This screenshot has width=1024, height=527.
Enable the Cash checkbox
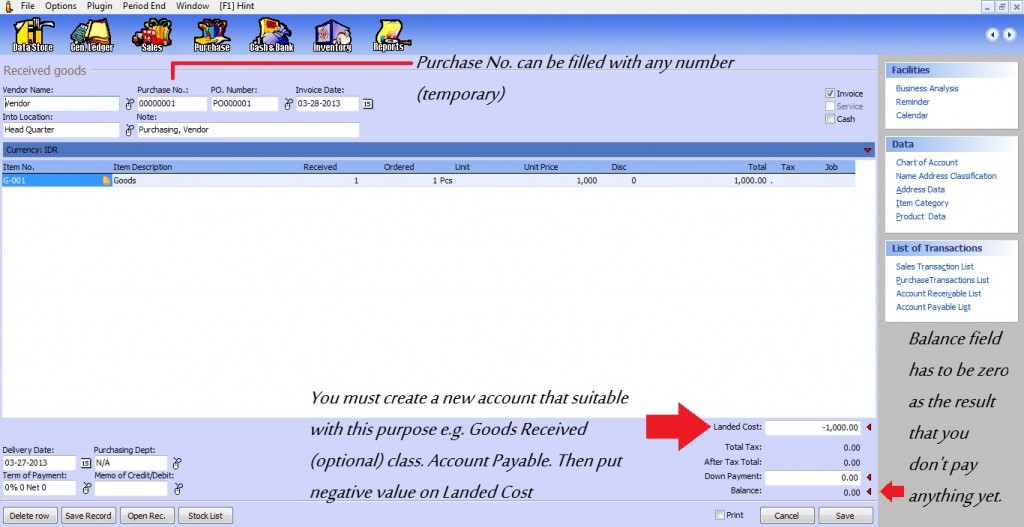(x=830, y=119)
